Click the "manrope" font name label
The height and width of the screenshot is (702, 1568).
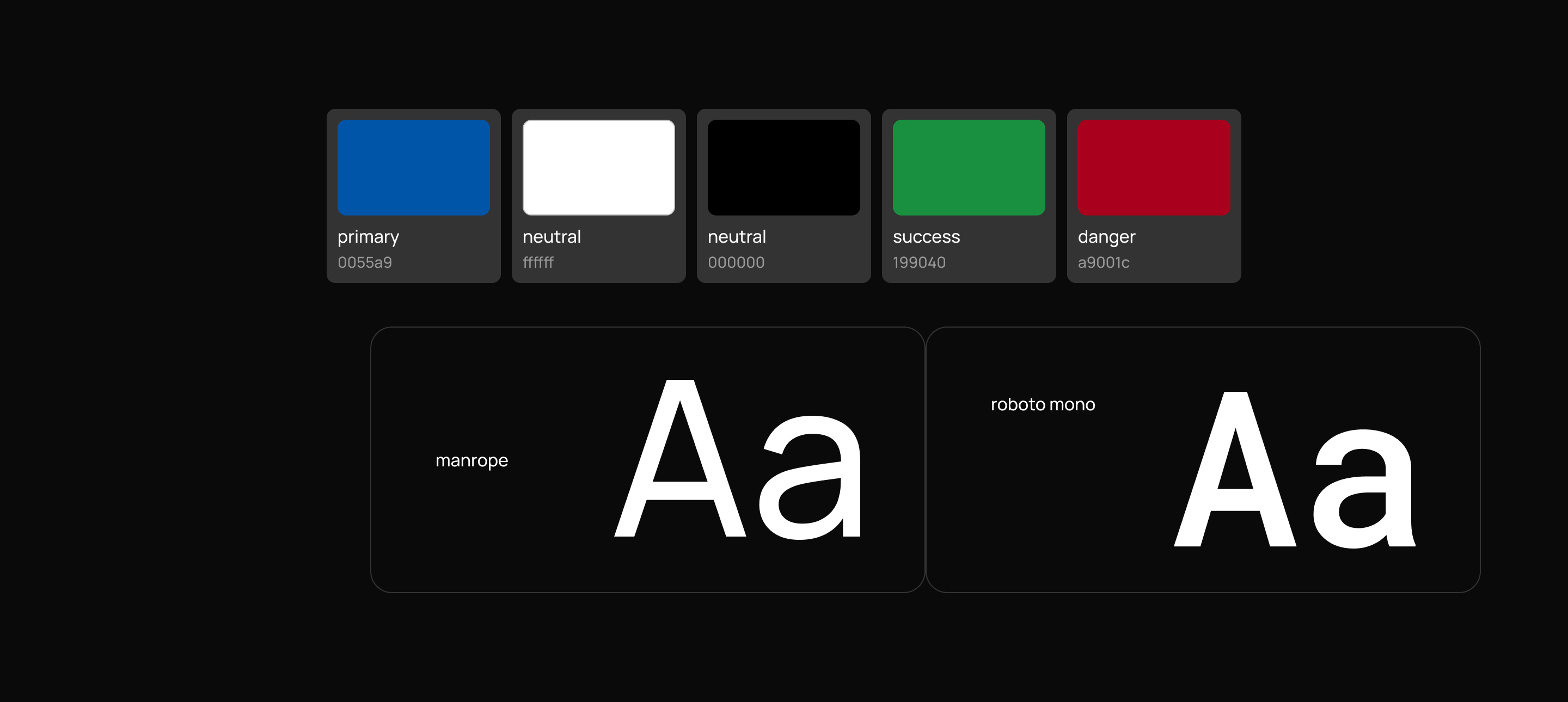(471, 460)
